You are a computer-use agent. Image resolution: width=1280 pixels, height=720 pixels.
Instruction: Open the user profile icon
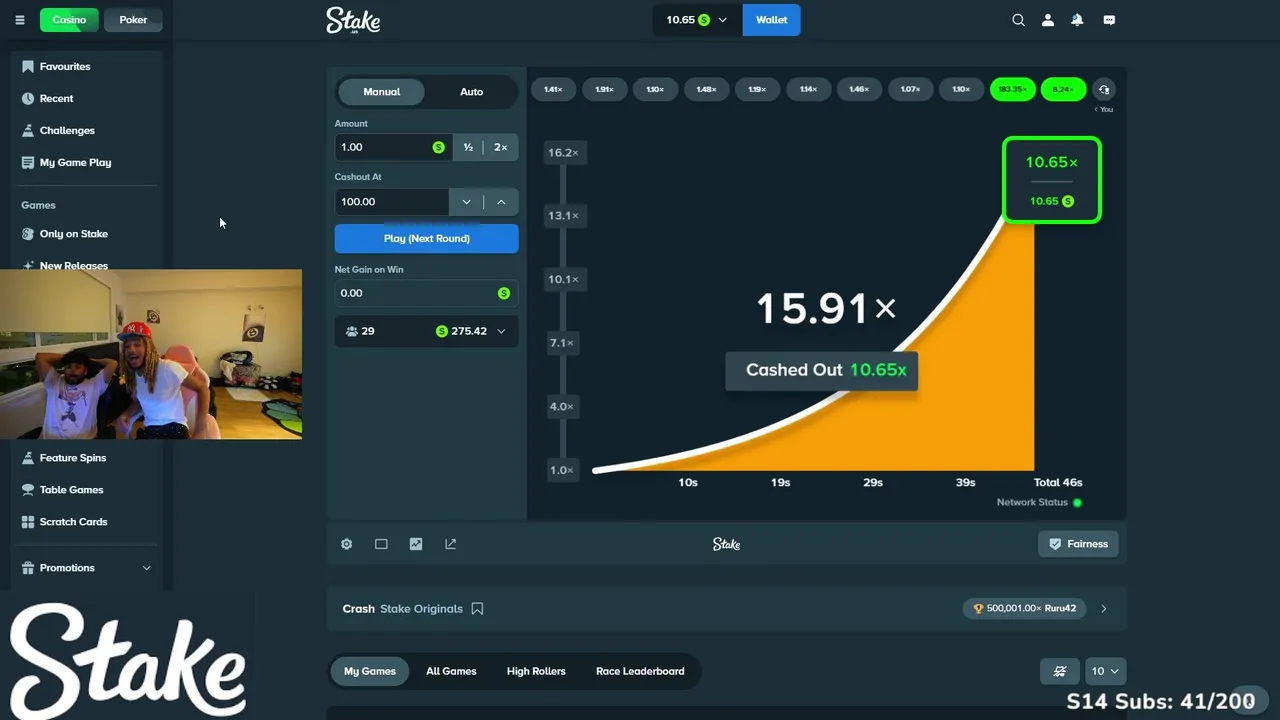click(x=1048, y=20)
